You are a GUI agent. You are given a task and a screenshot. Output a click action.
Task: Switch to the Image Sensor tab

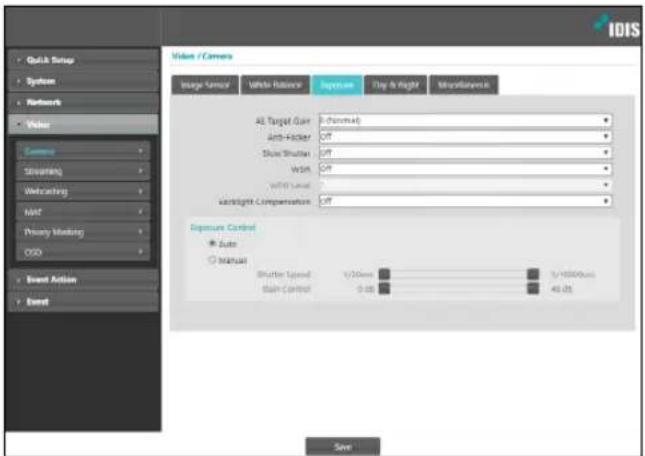205,85
